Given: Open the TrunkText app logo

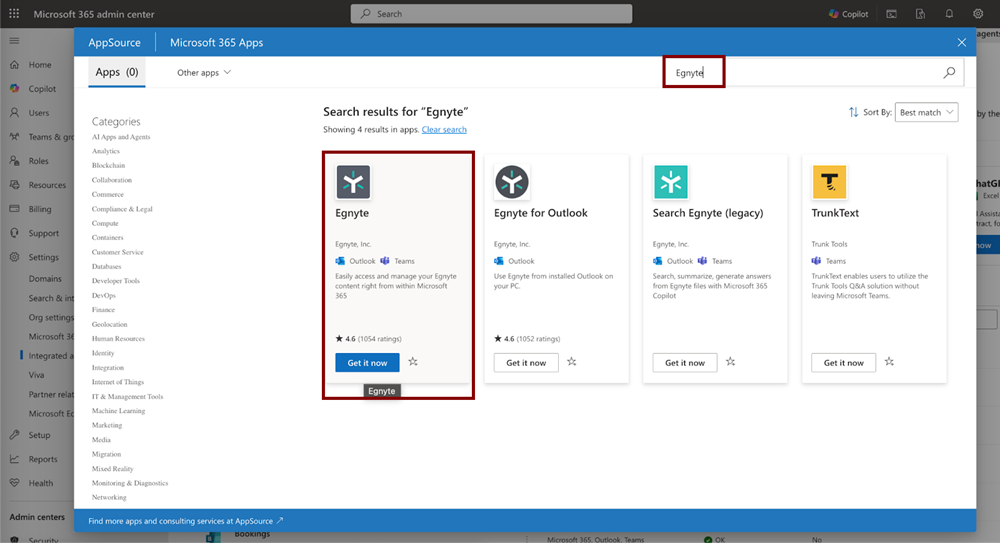Looking at the screenshot, I should click(830, 182).
